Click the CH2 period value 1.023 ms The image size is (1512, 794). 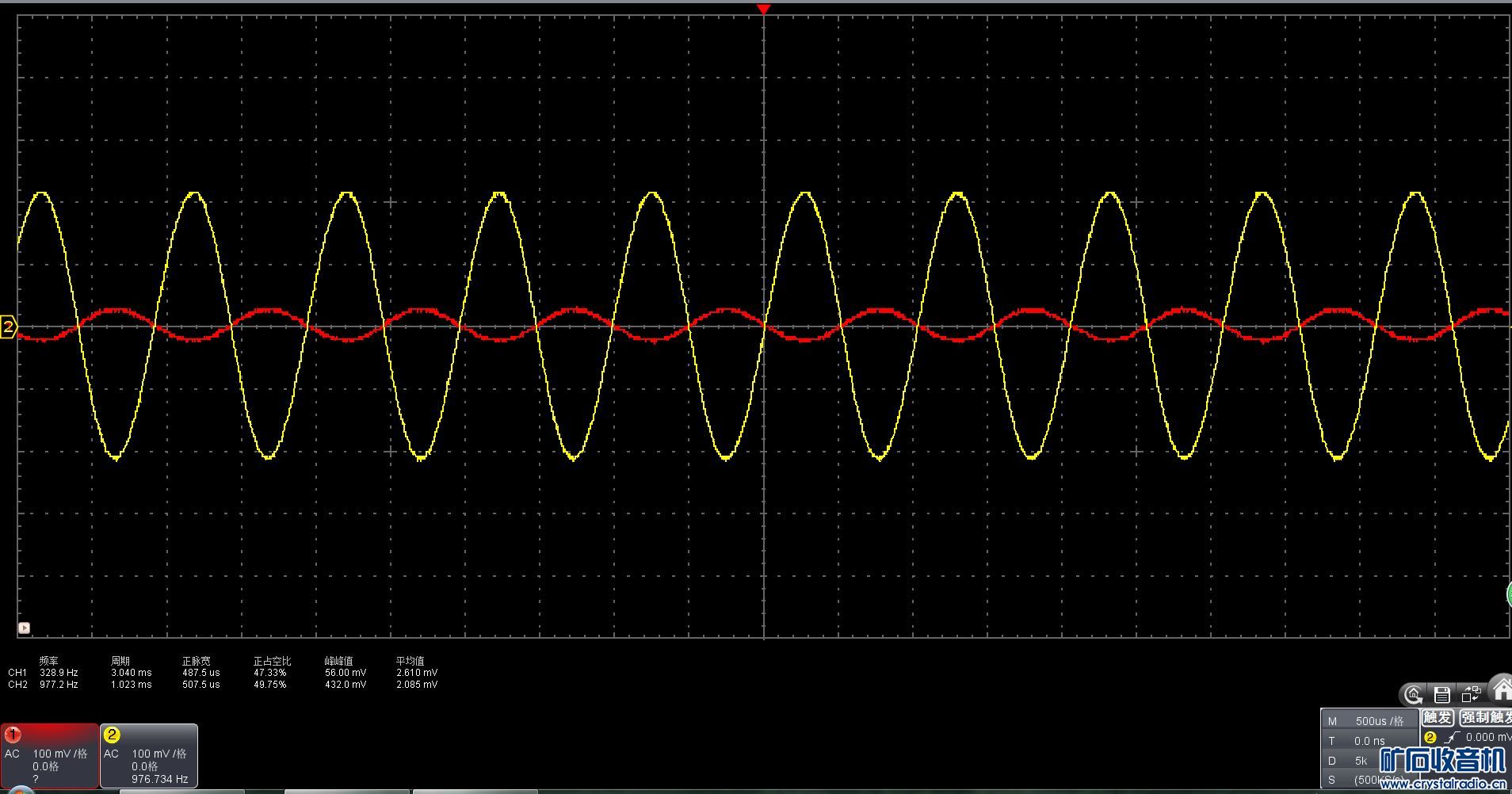[x=131, y=685]
